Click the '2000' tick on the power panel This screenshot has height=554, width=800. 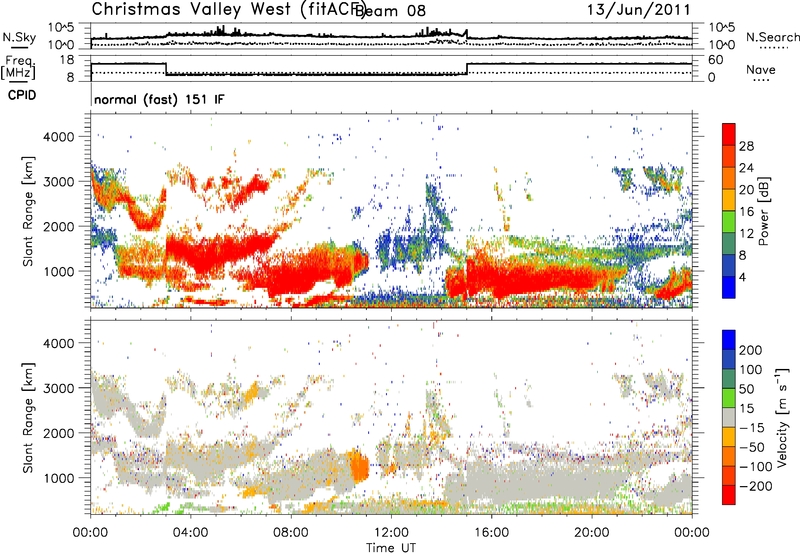[x=59, y=227]
